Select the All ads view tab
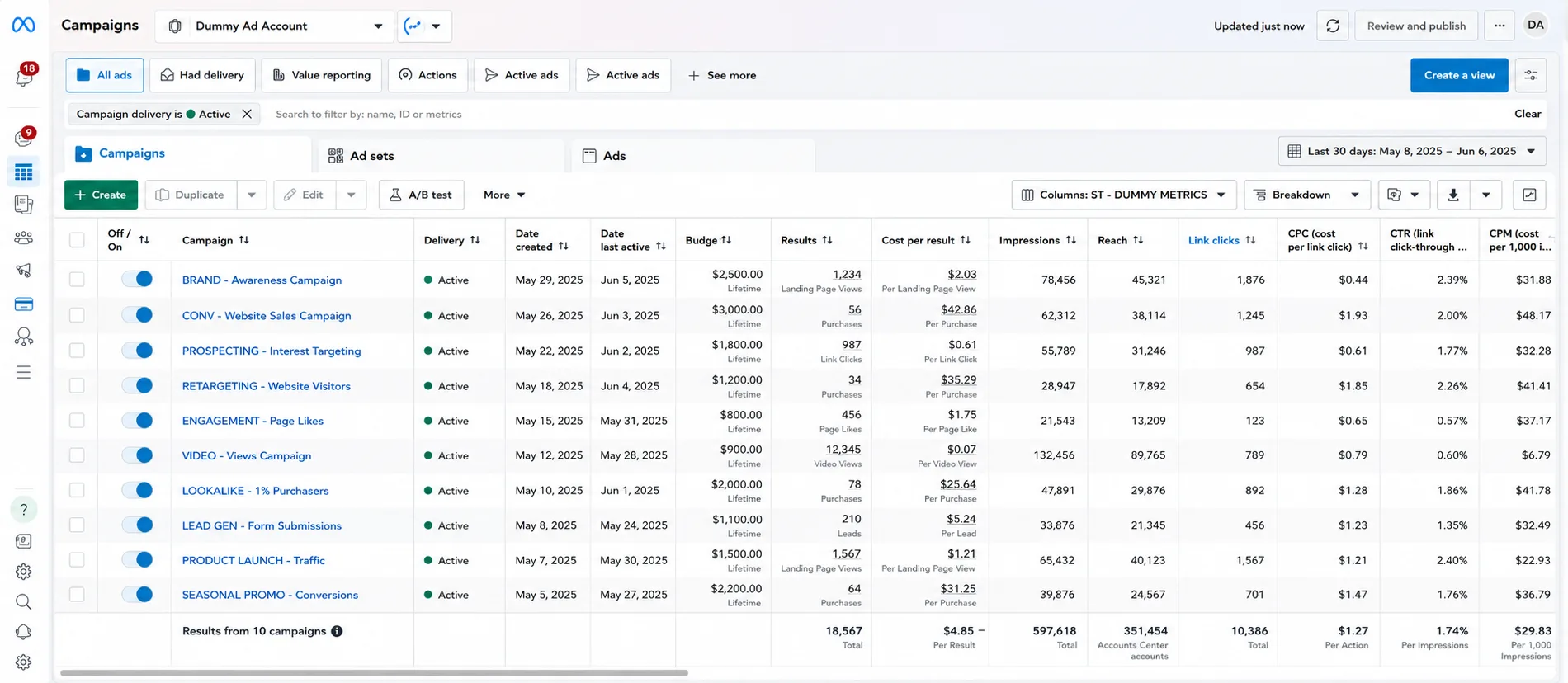This screenshot has height=683, width=1568. pyautogui.click(x=105, y=75)
